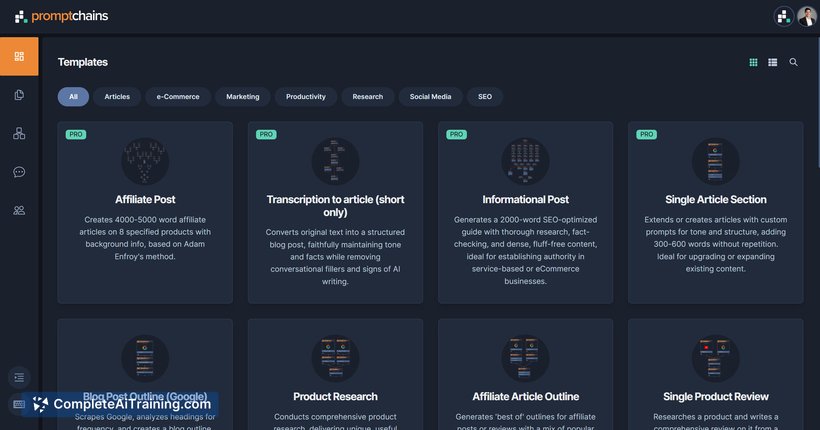Filter templates by Social Media
820x430 pixels.
(x=430, y=97)
